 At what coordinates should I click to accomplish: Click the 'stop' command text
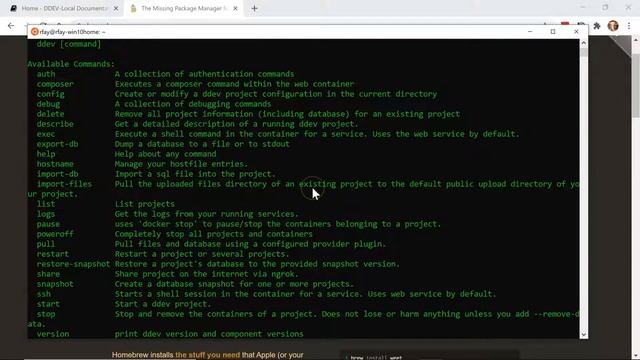(46, 314)
